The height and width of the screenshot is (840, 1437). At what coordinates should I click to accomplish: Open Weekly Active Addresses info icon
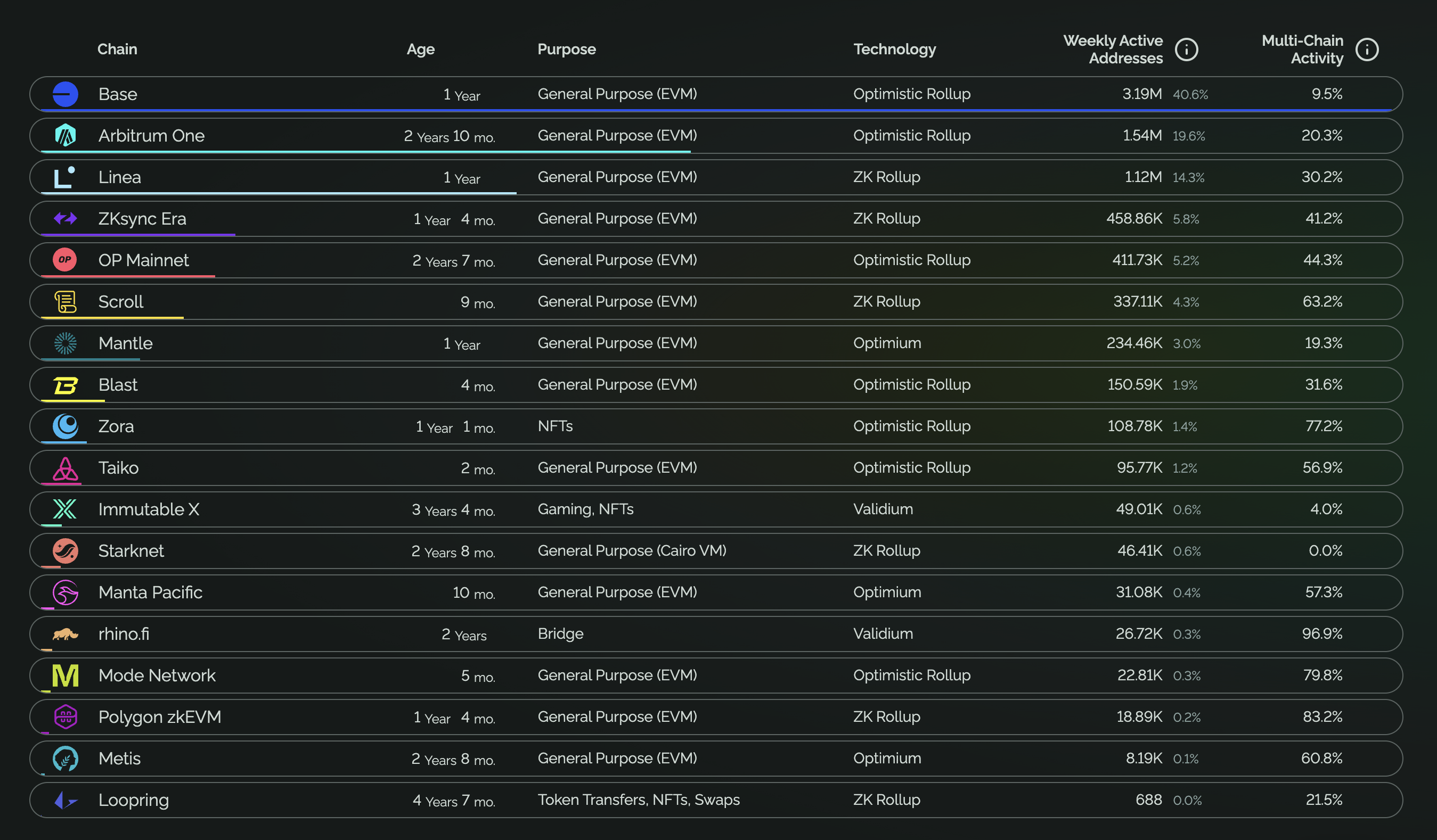tap(1187, 50)
